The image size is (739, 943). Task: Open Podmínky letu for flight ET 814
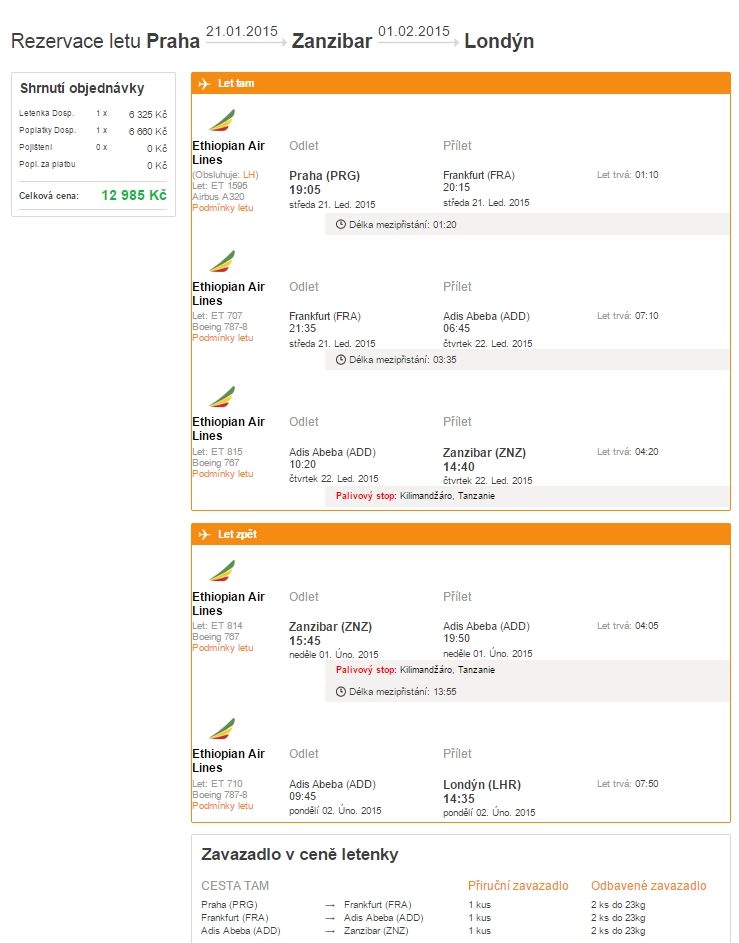point(223,648)
